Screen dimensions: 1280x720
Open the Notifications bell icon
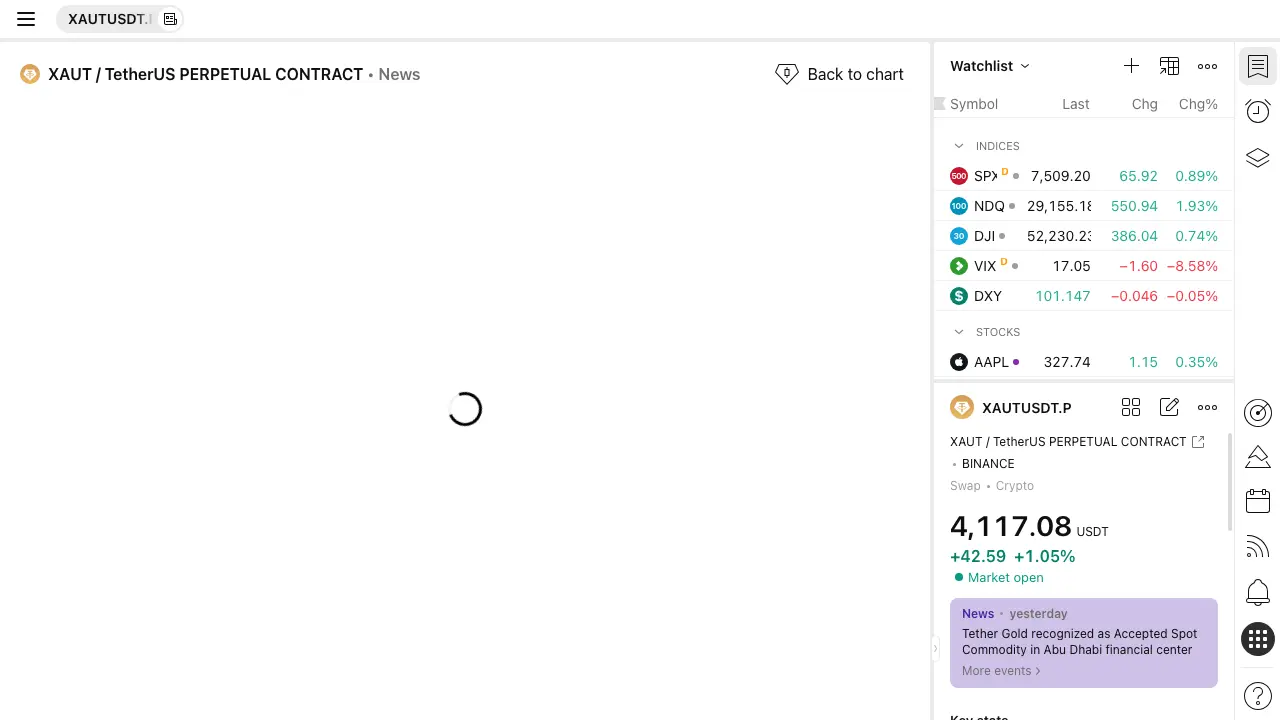(x=1258, y=592)
